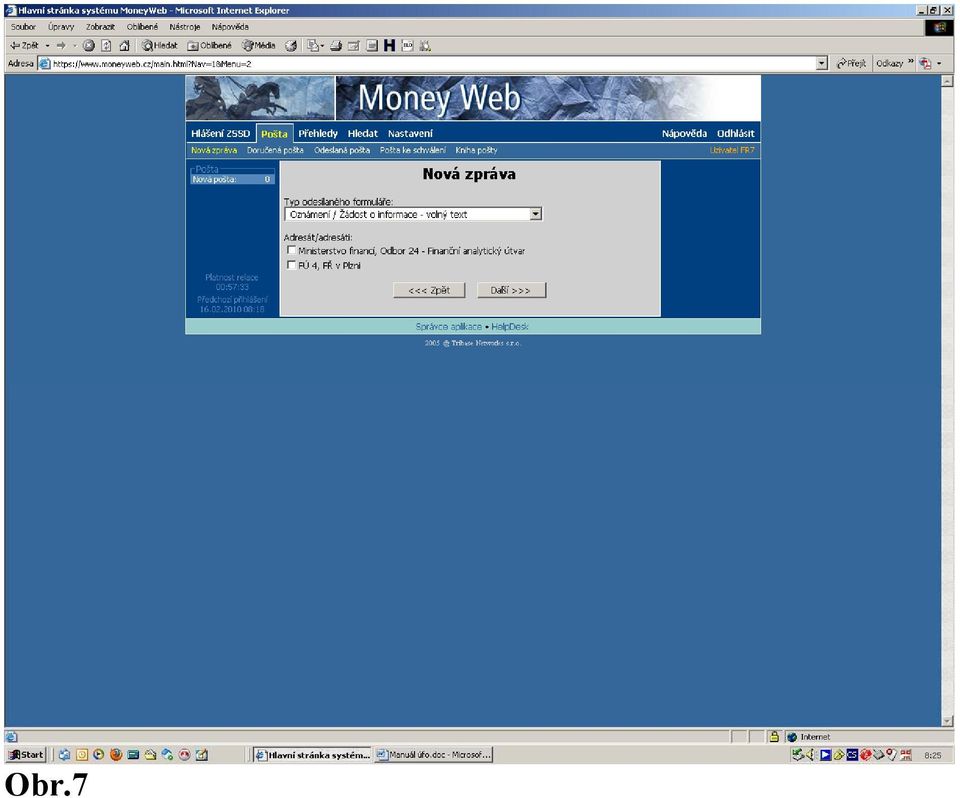This screenshot has width=960, height=798.
Task: Click the page scrollbar down arrow
Action: tap(947, 721)
